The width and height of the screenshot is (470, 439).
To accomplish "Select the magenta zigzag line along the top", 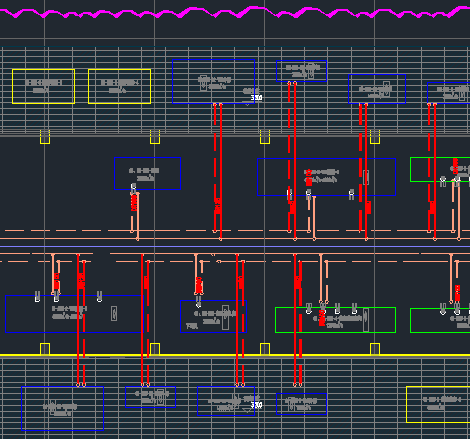I will [x=235, y=12].
